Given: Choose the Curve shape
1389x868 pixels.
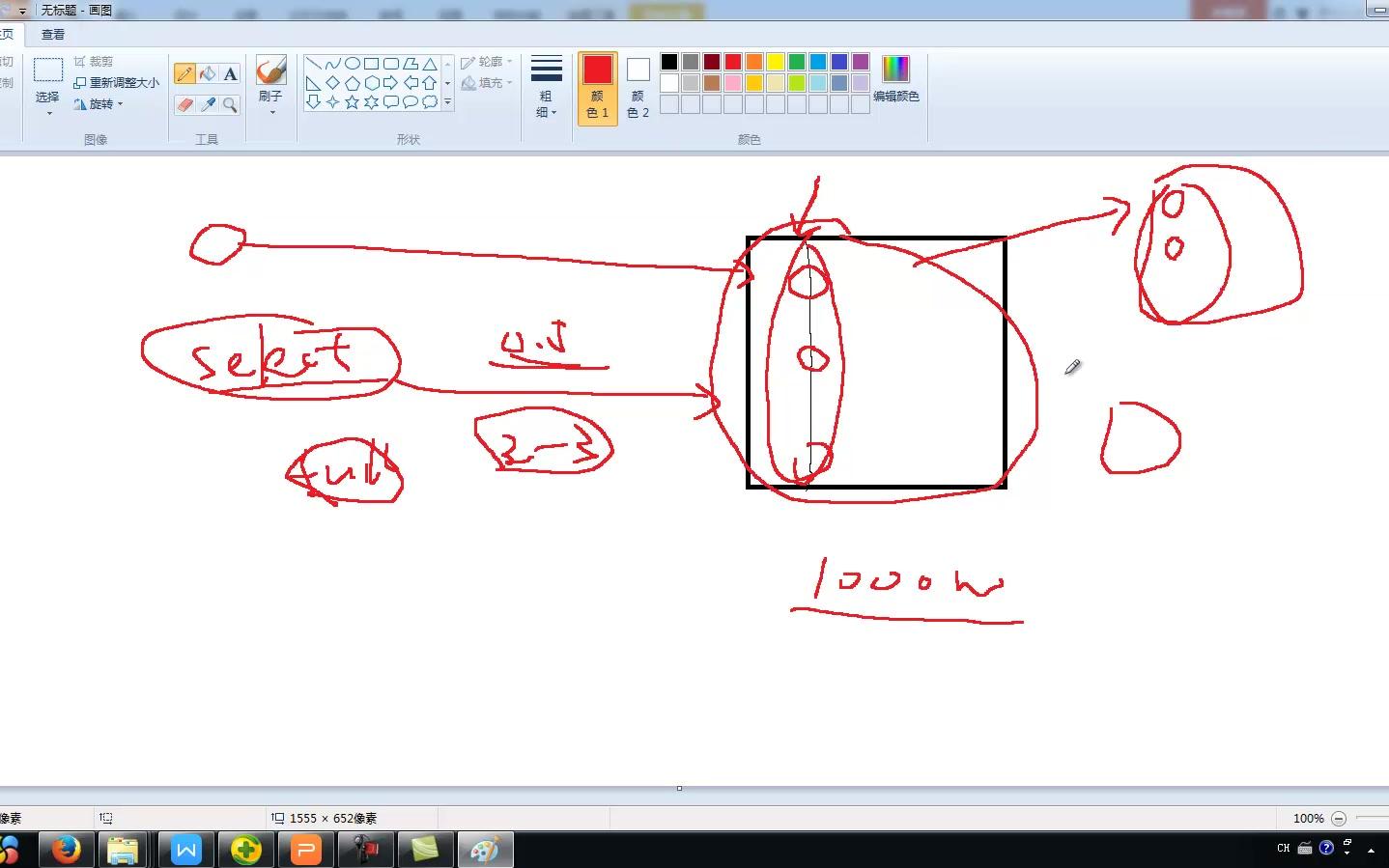Looking at the screenshot, I should point(332,64).
